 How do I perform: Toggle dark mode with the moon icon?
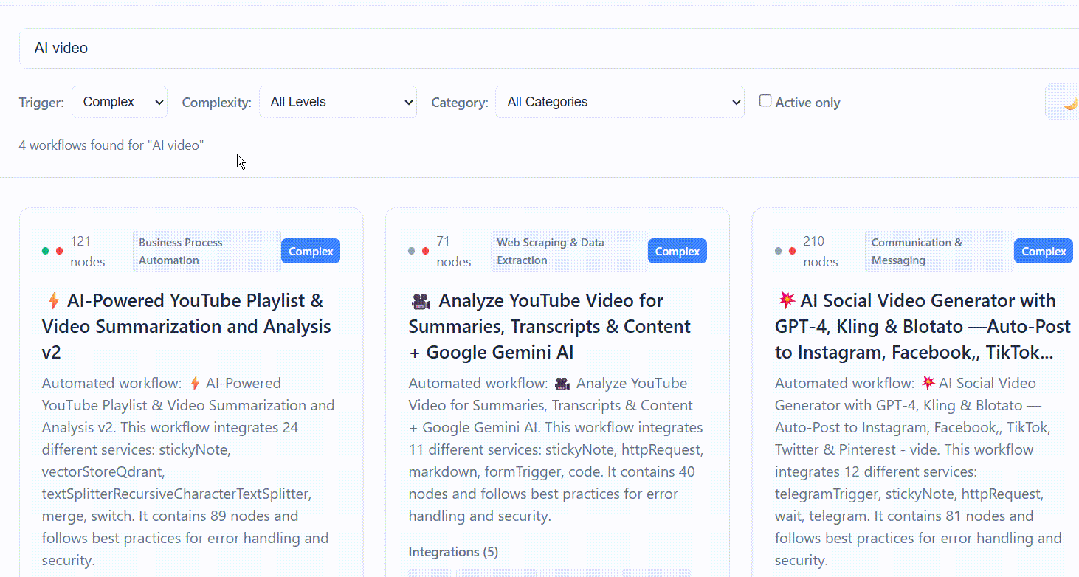tap(1068, 102)
